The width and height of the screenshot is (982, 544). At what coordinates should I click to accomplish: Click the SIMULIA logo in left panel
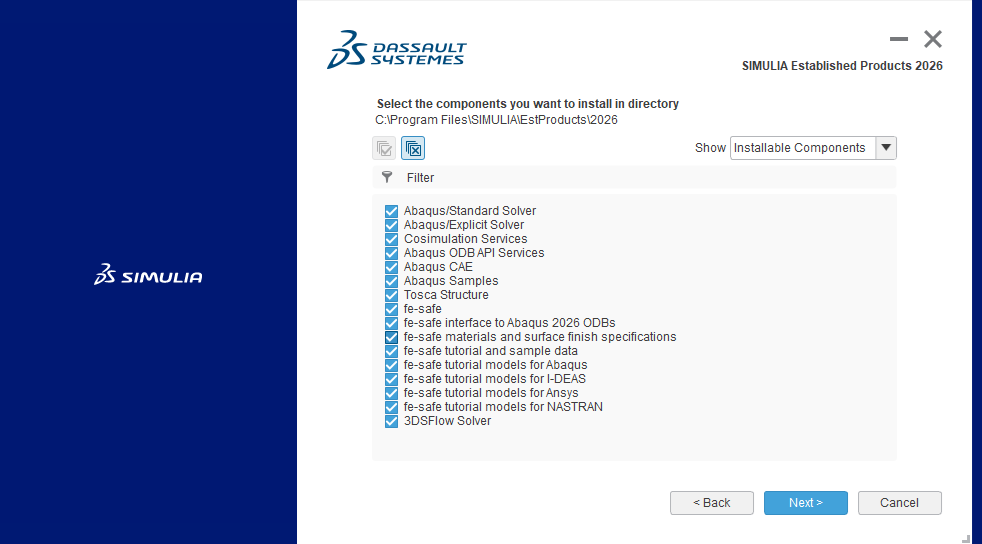[148, 275]
